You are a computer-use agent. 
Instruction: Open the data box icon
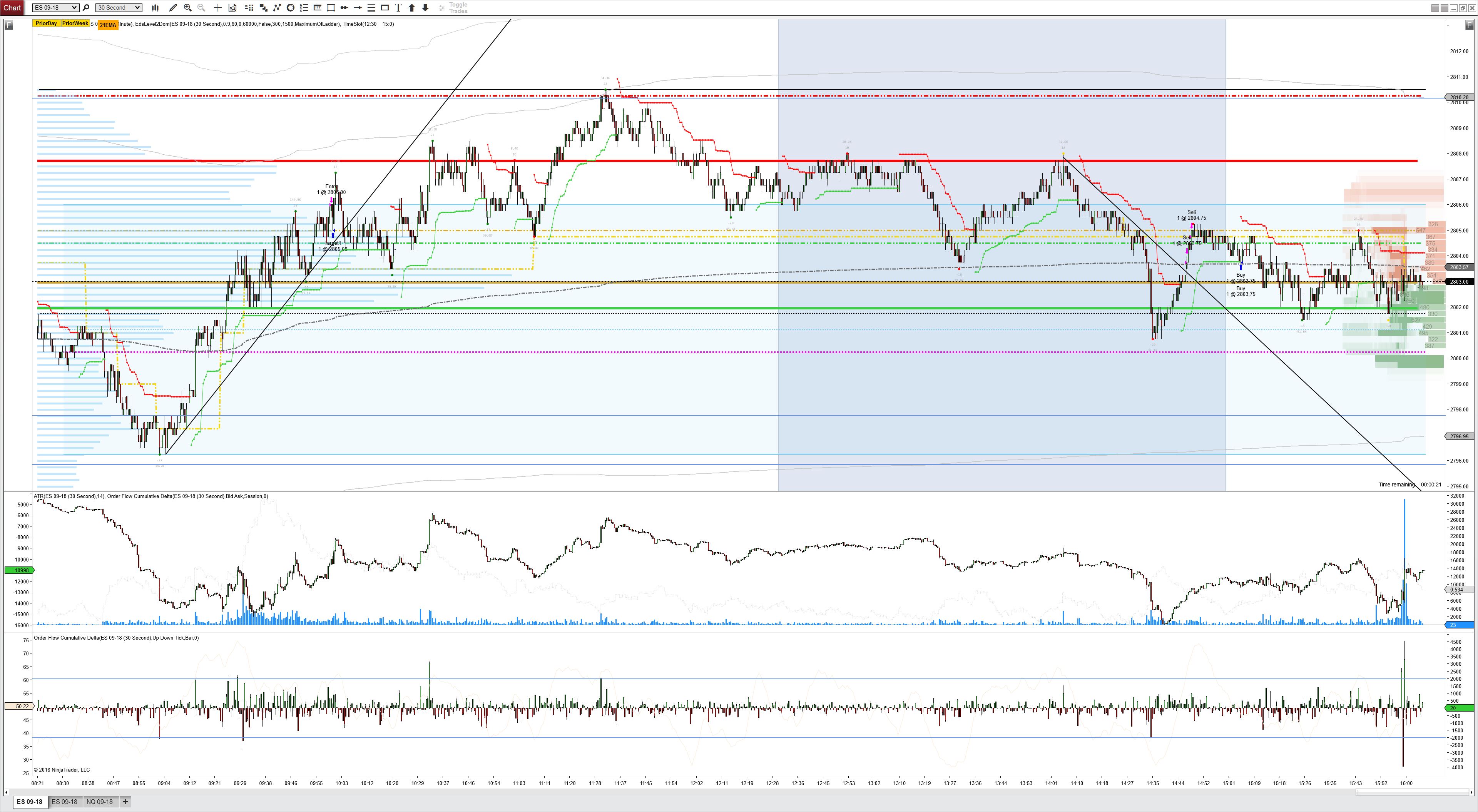click(x=232, y=7)
